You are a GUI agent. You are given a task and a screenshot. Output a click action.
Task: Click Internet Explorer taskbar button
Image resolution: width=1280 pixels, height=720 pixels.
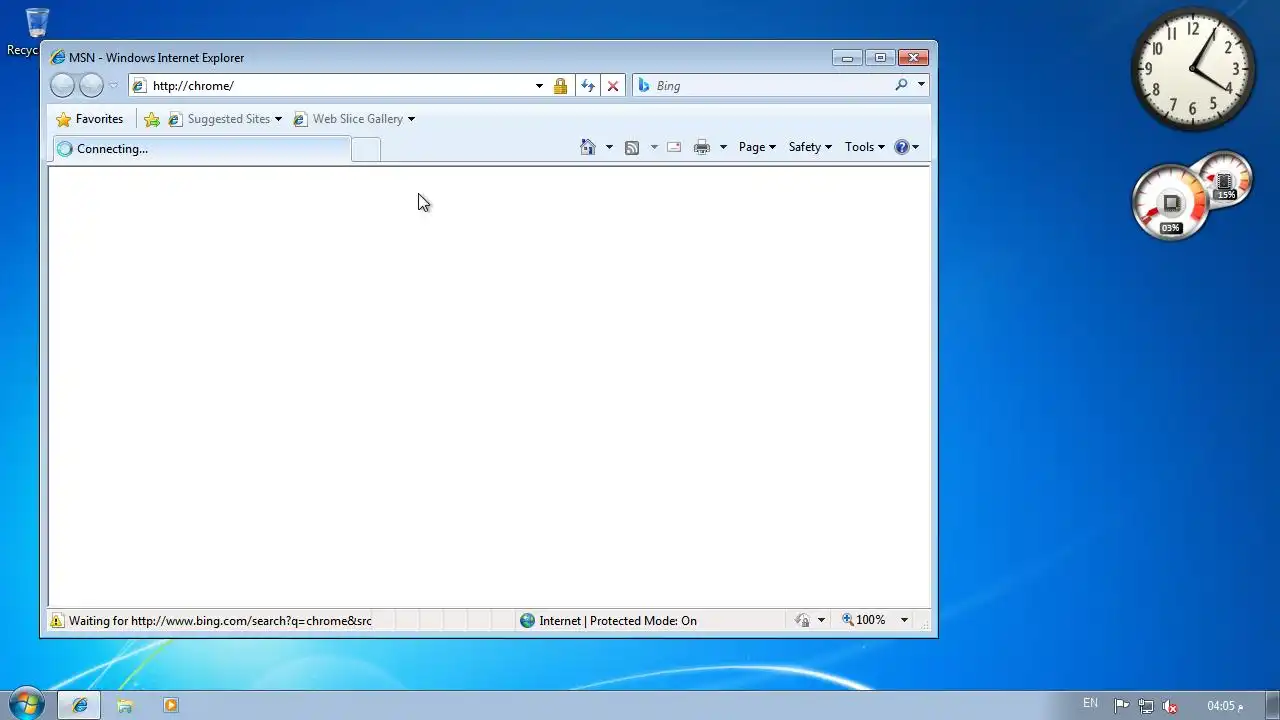pyautogui.click(x=80, y=705)
